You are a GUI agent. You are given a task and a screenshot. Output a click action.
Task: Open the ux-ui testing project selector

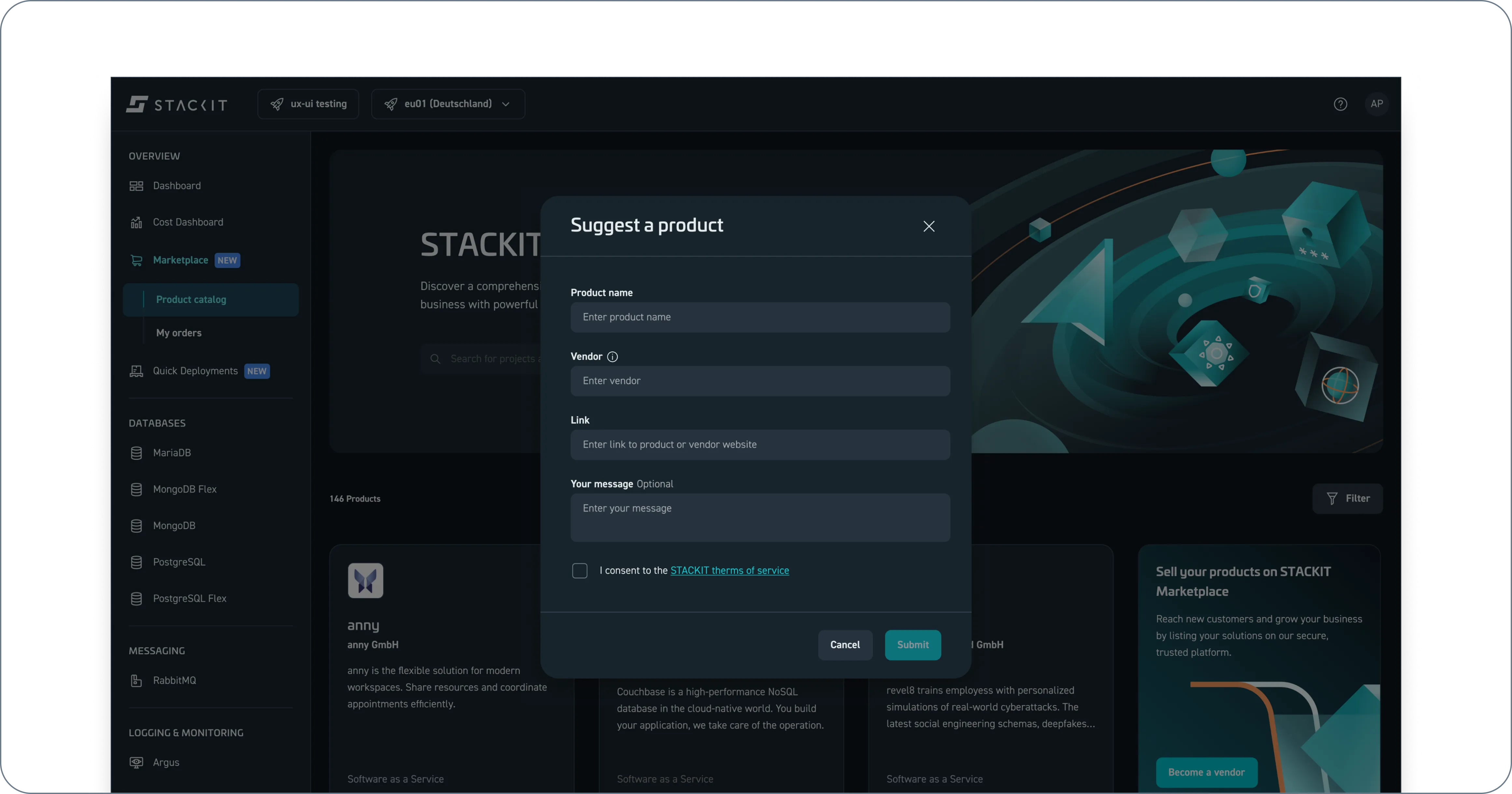click(308, 104)
